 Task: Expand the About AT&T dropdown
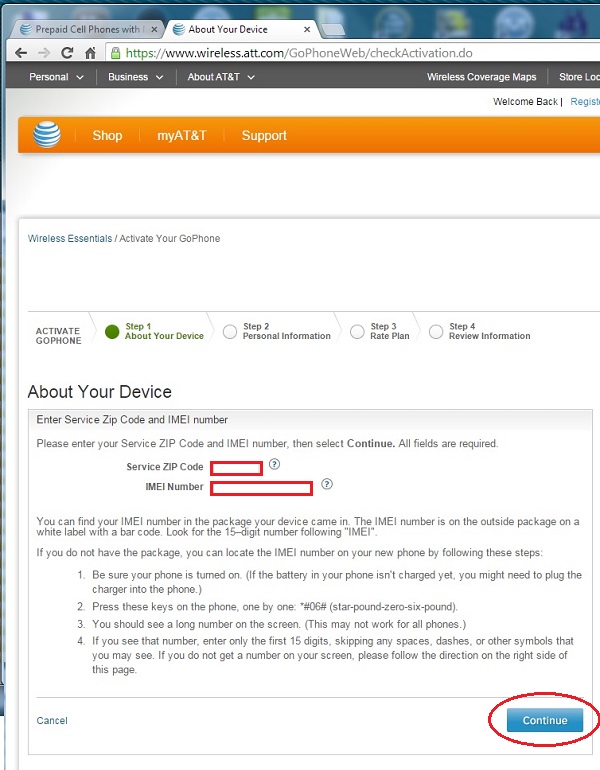click(x=221, y=77)
